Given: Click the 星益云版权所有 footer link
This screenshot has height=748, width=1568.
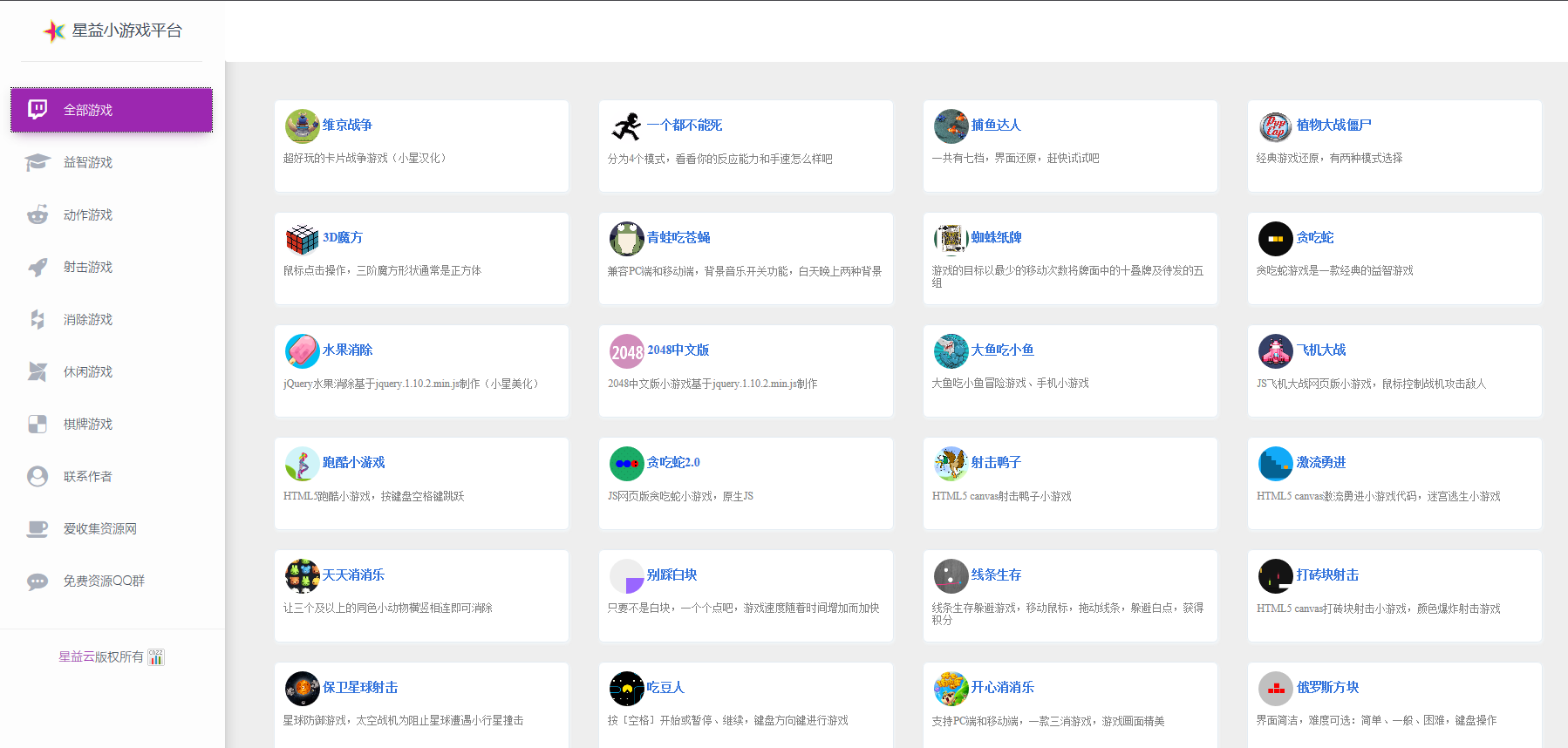Looking at the screenshot, I should tap(100, 656).
